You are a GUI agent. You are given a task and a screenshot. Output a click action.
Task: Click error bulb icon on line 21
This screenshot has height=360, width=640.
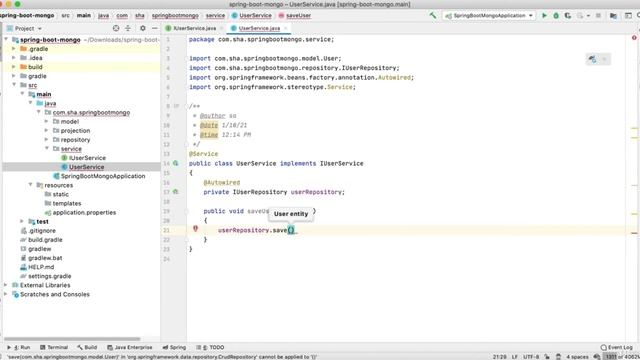tap(195, 229)
